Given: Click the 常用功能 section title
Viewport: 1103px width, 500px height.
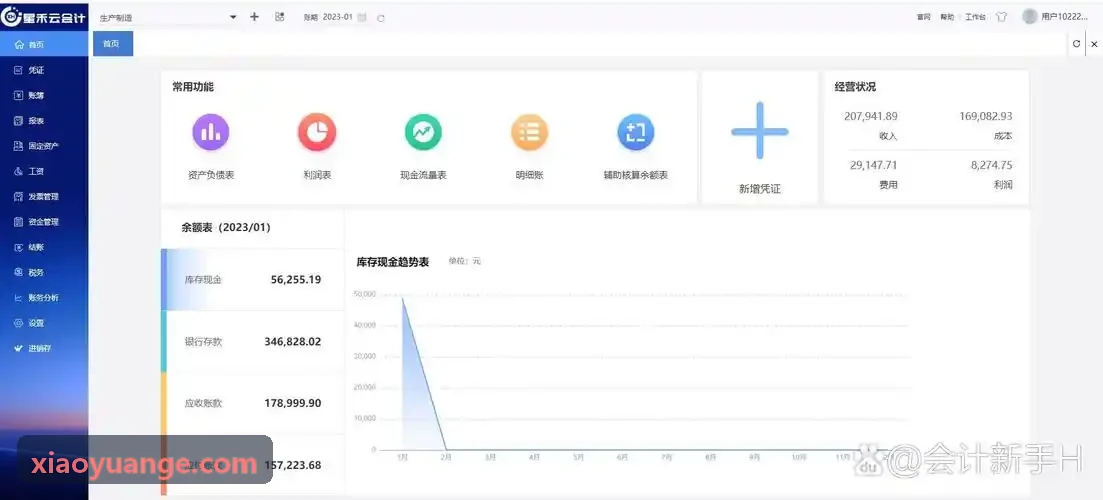Looking at the screenshot, I should (193, 87).
